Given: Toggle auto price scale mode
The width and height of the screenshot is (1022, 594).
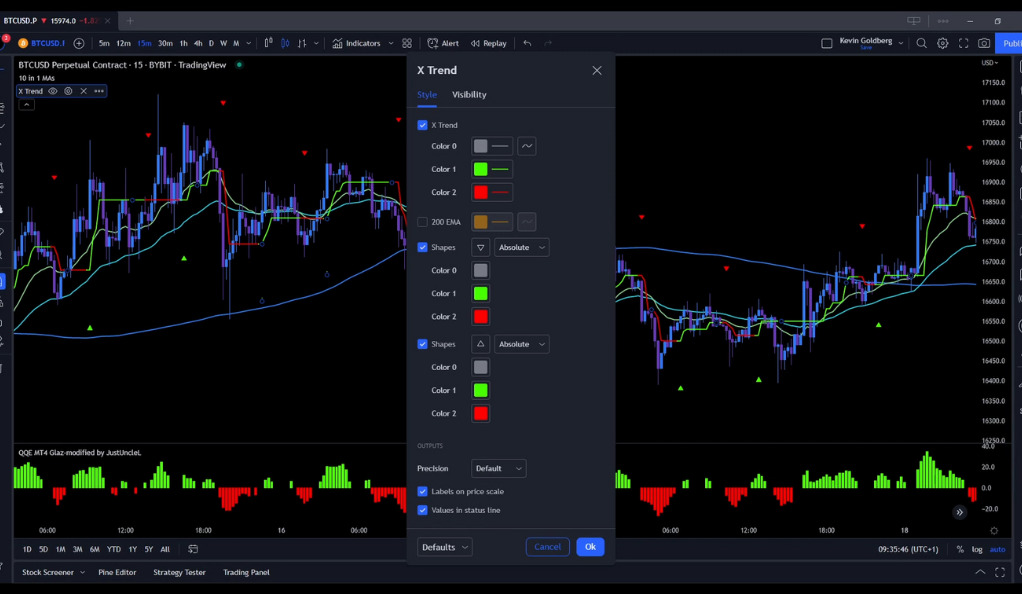Looking at the screenshot, I should tap(997, 550).
